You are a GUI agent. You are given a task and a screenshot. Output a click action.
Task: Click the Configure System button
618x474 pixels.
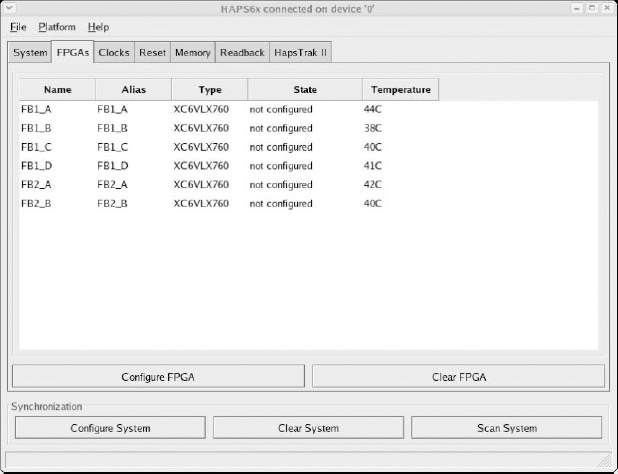point(110,428)
